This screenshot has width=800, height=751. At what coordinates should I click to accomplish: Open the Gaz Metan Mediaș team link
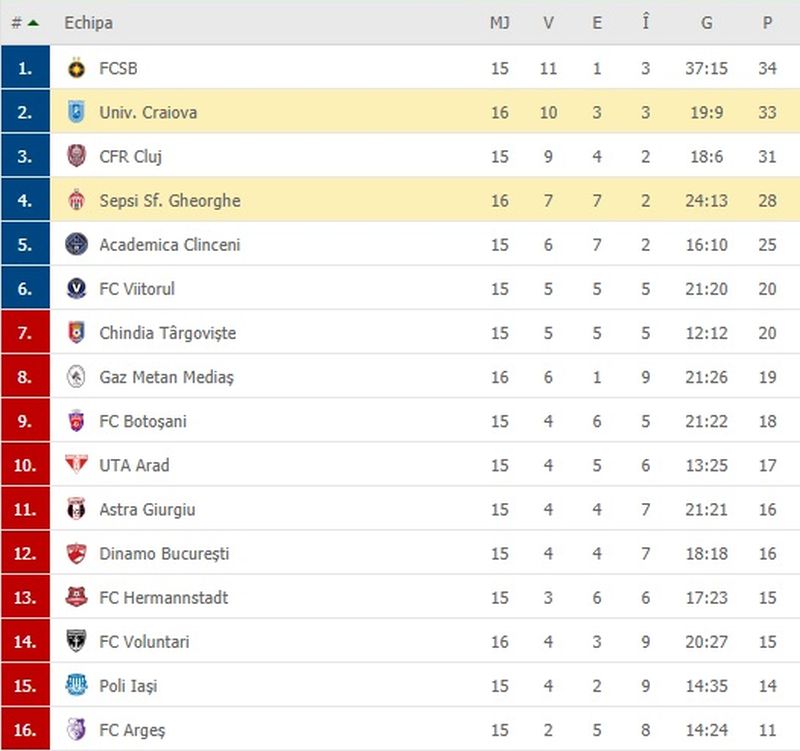click(x=166, y=377)
